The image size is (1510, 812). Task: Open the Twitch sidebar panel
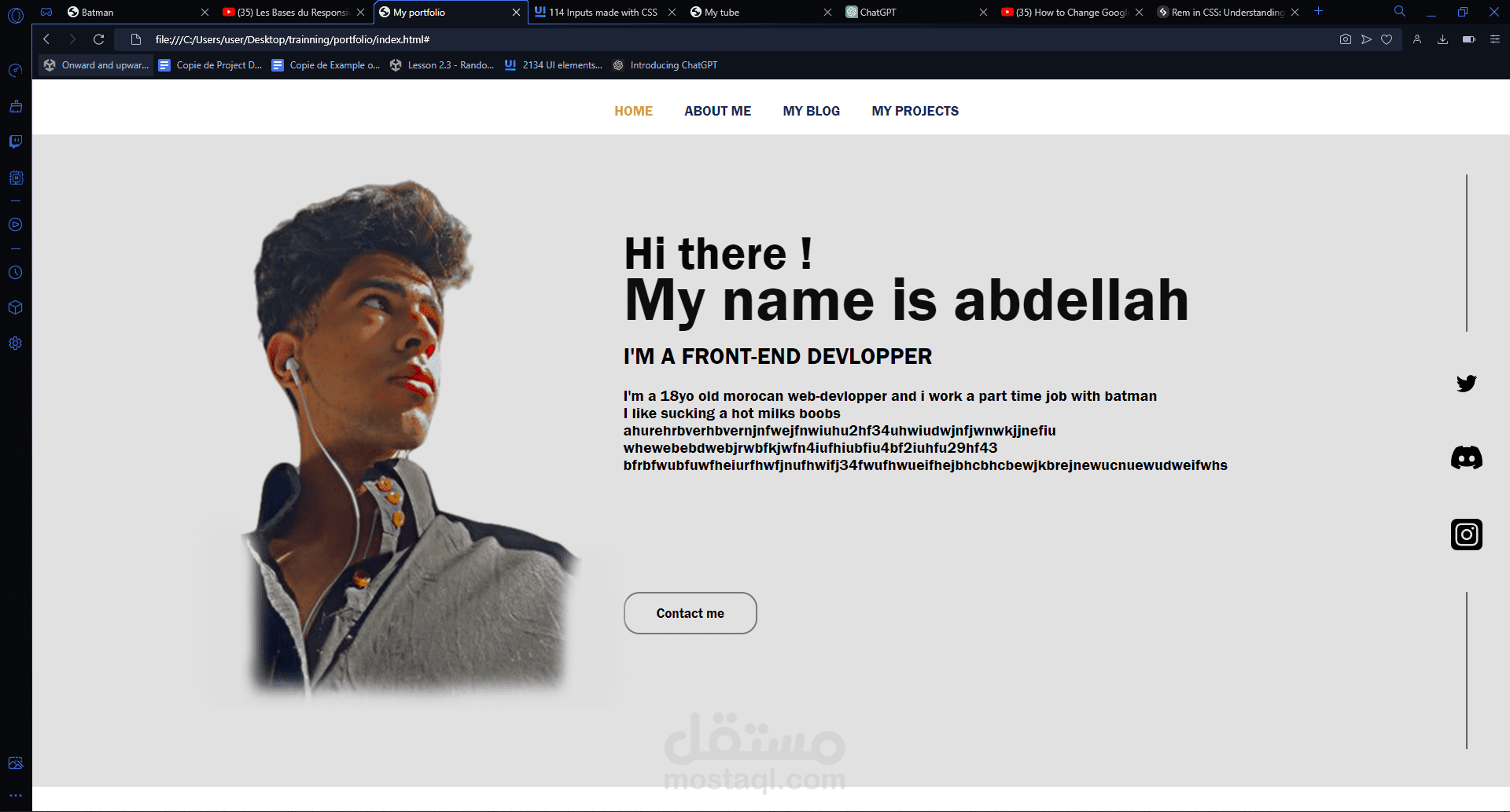[x=16, y=141]
